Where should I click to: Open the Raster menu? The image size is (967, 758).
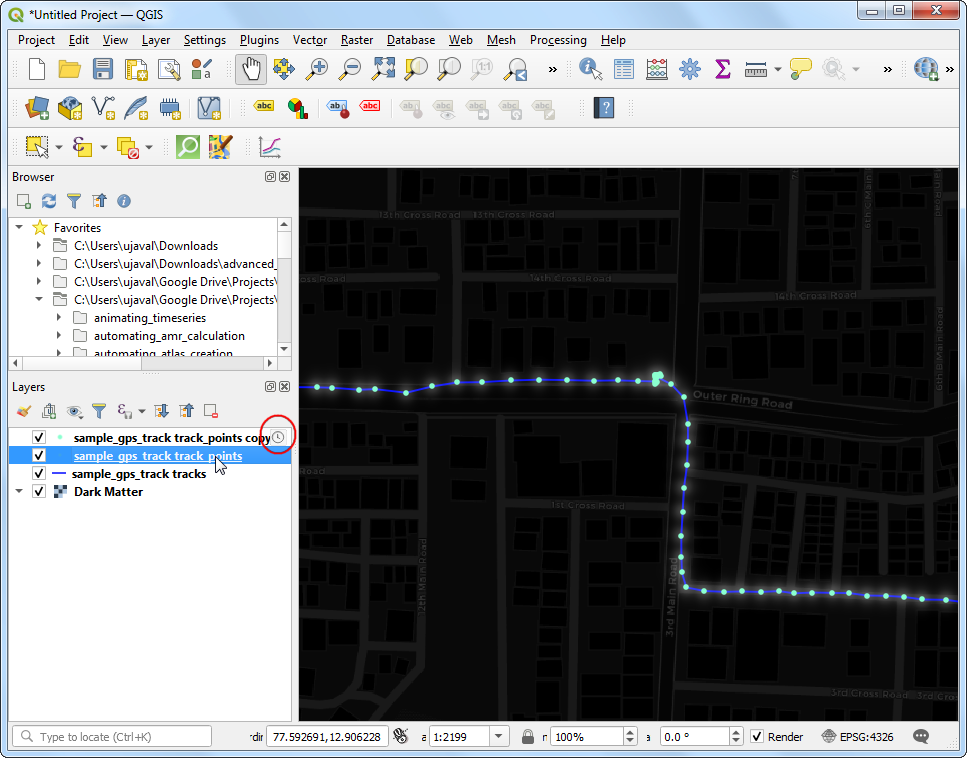(356, 40)
